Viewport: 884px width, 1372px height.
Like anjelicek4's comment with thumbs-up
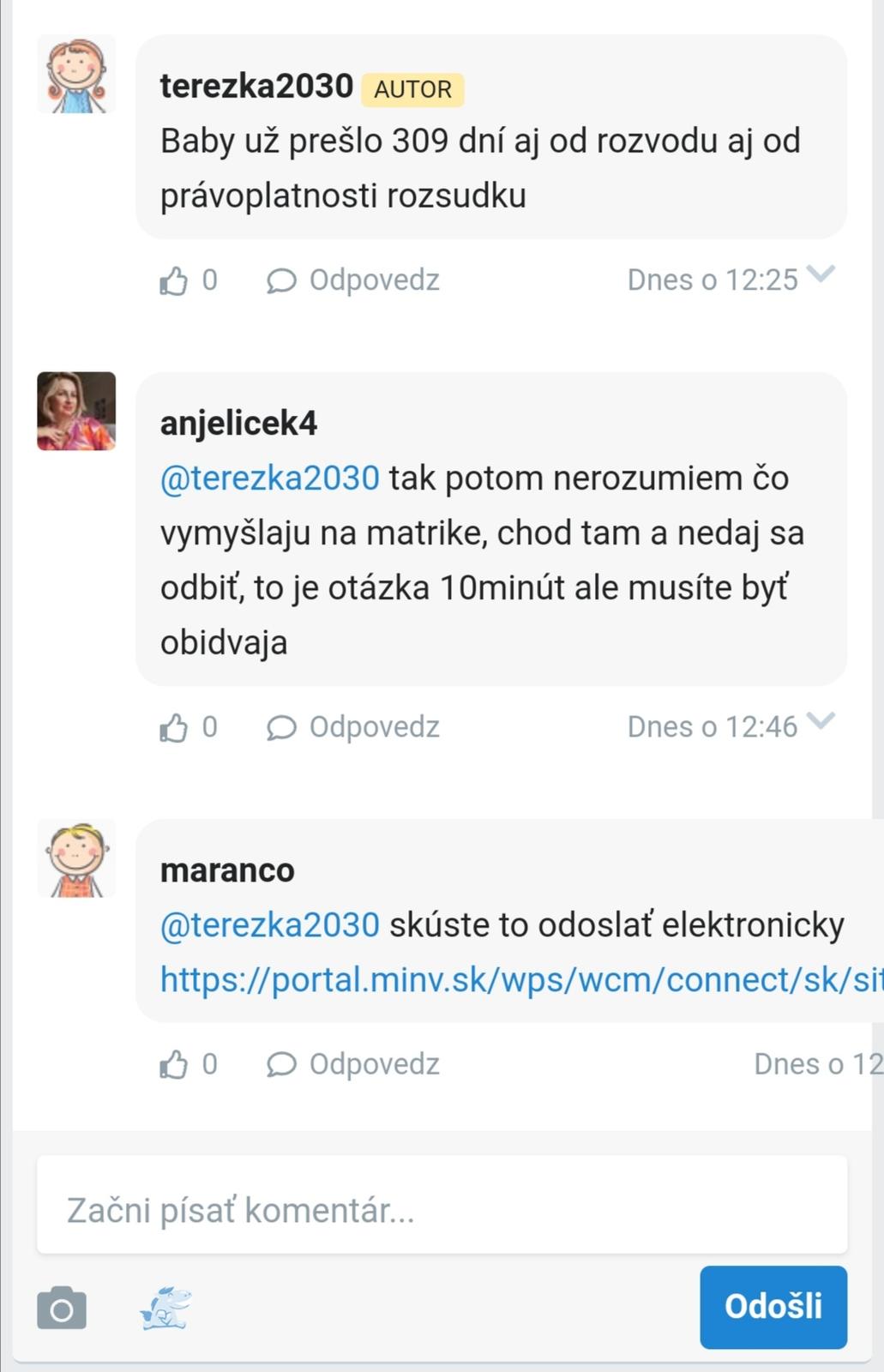(174, 727)
